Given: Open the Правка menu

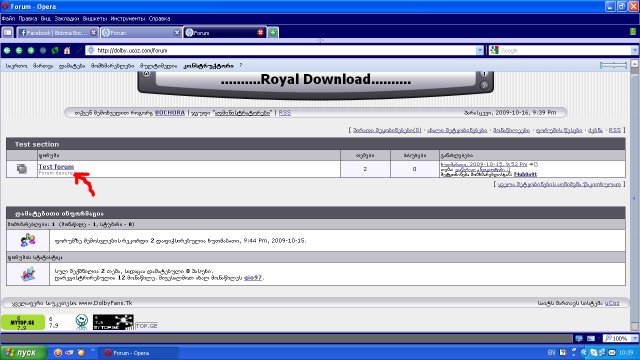Looking at the screenshot, I should pos(28,19).
